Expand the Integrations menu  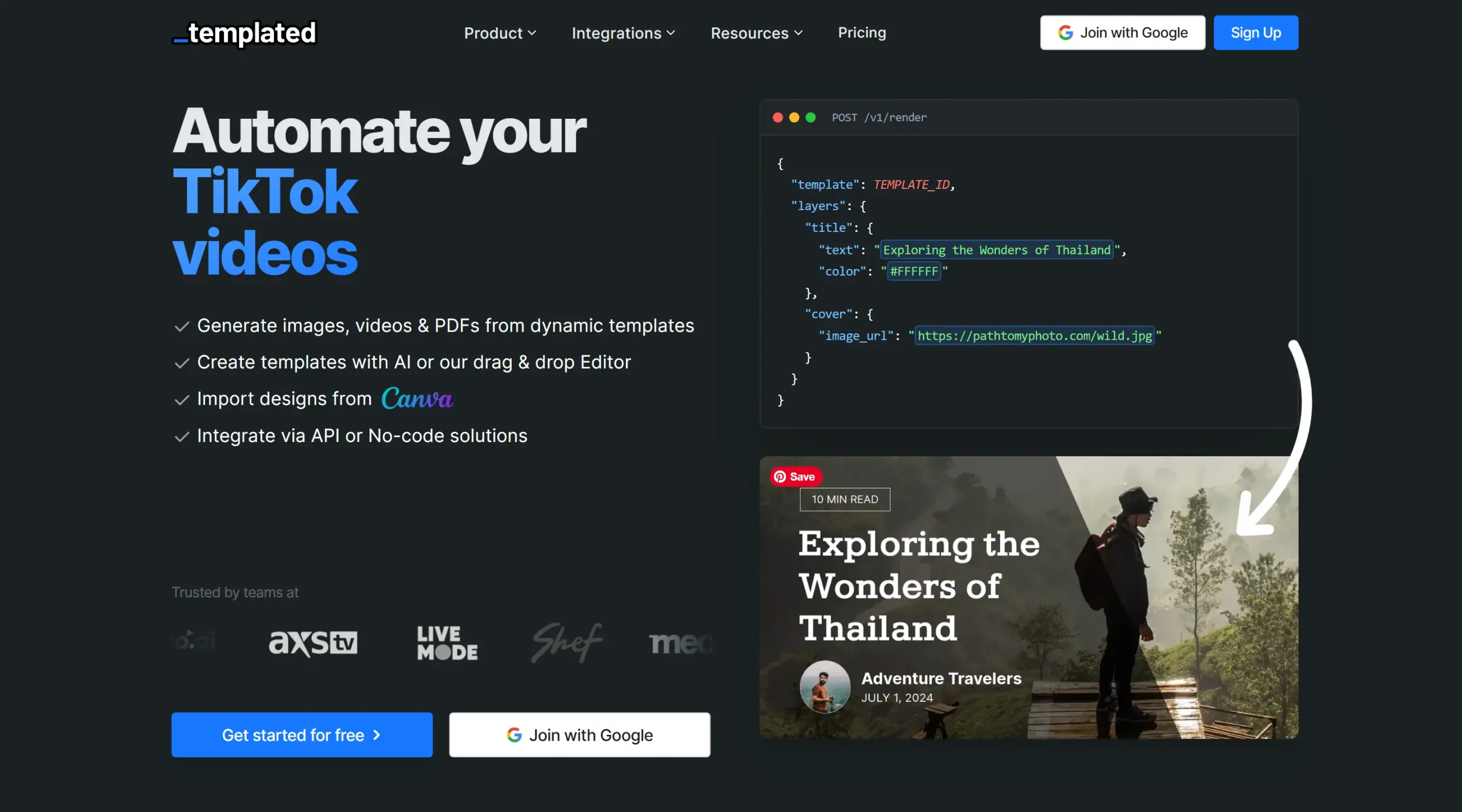pyautogui.click(x=623, y=33)
